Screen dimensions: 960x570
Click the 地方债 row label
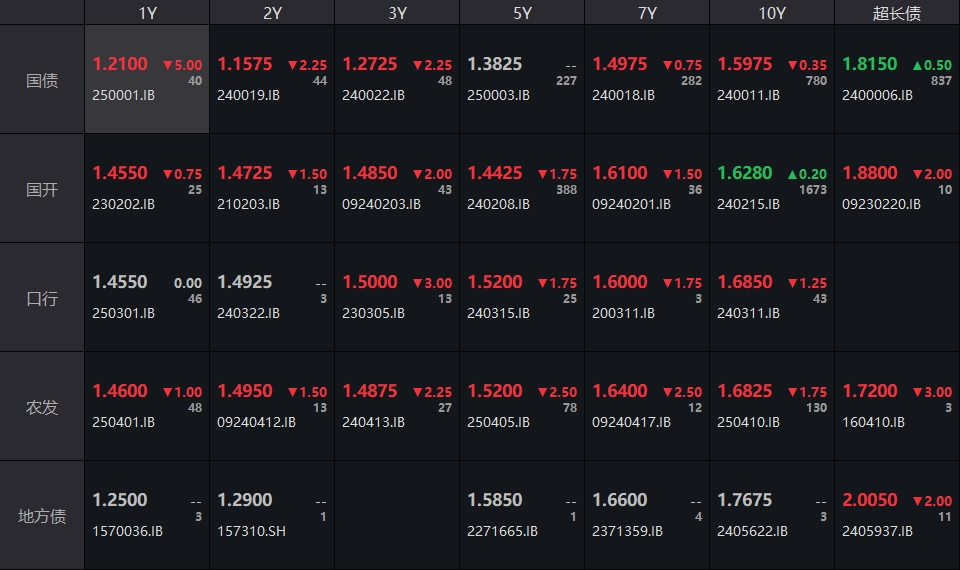click(42, 516)
